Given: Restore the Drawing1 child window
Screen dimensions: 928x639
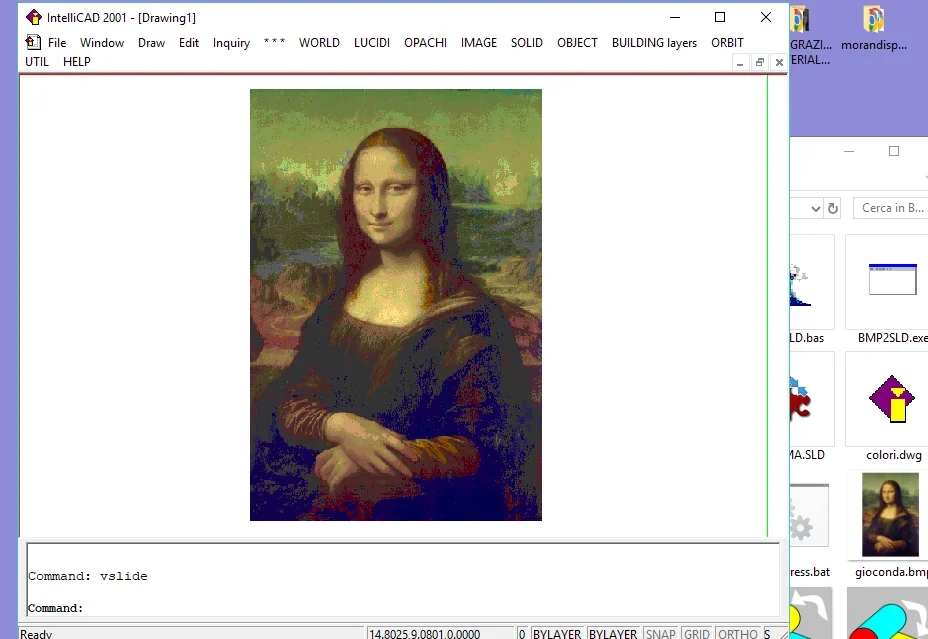Looking at the screenshot, I should pos(760,62).
